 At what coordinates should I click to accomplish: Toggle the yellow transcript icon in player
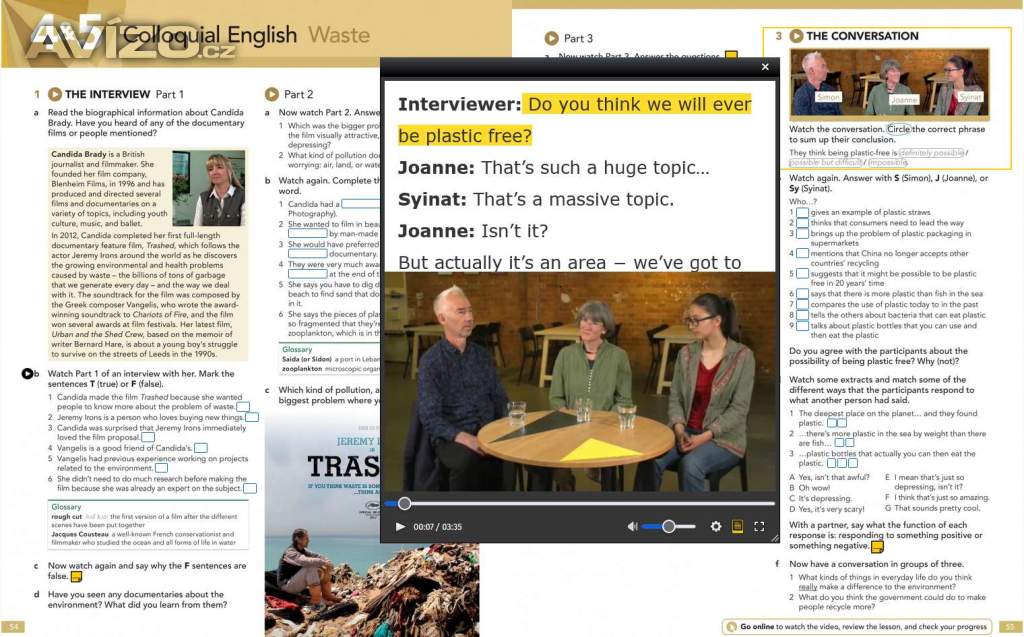pyautogui.click(x=738, y=526)
